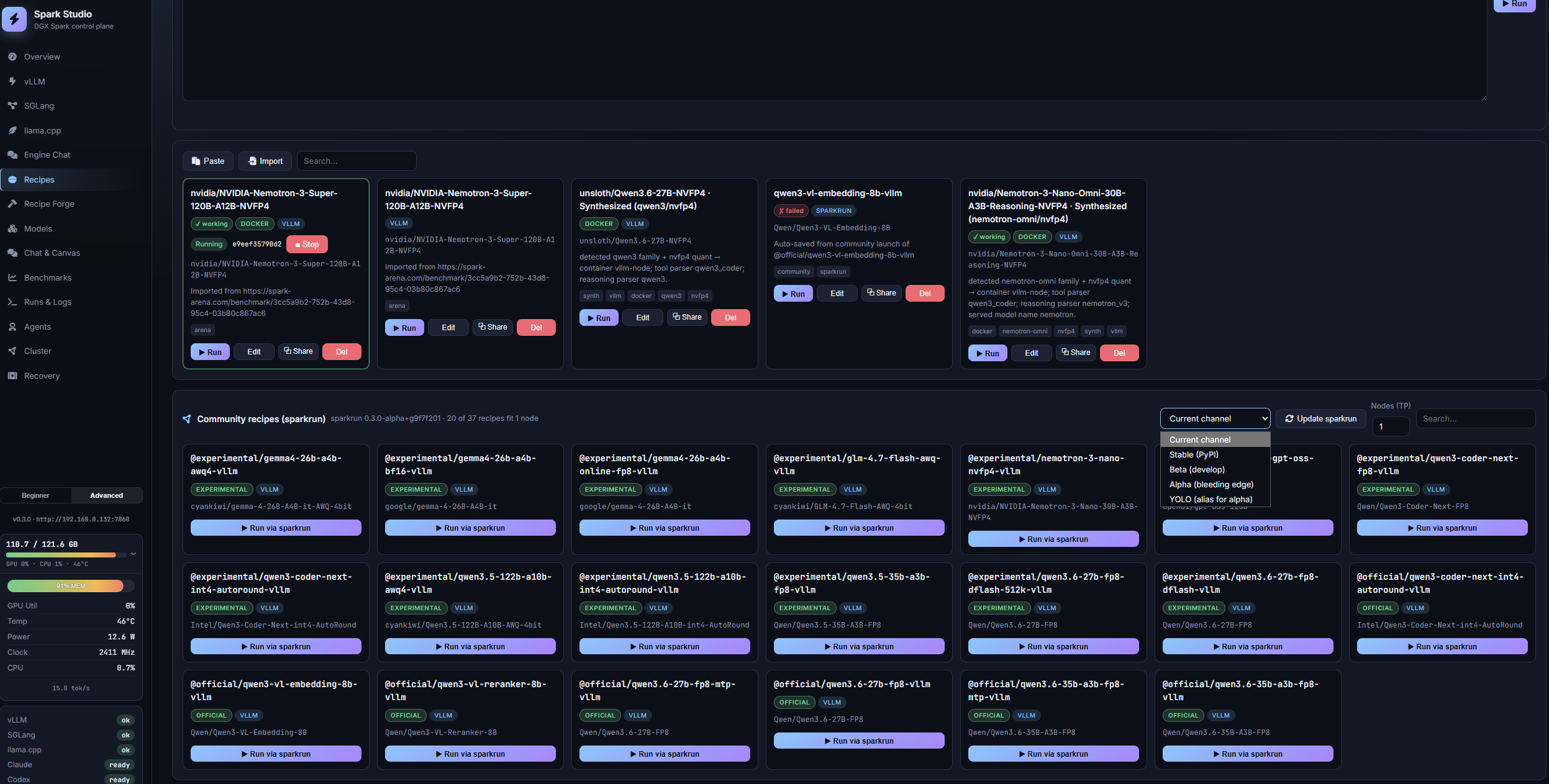1549x784 pixels.
Task: Click the 91% MEM usage bar
Action: click(x=71, y=586)
